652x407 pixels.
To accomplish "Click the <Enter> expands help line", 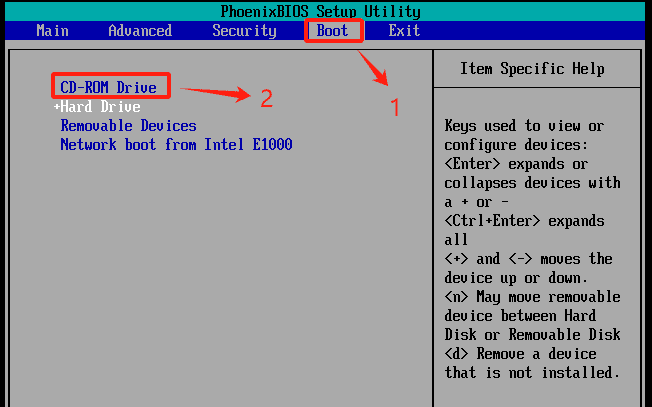I will [x=515, y=164].
